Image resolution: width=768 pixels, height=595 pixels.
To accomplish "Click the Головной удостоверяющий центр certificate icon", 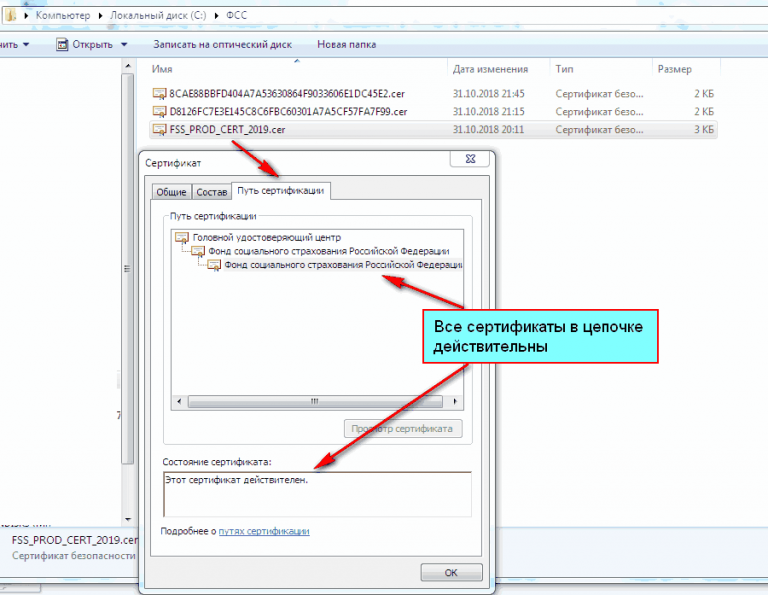I will [x=181, y=237].
